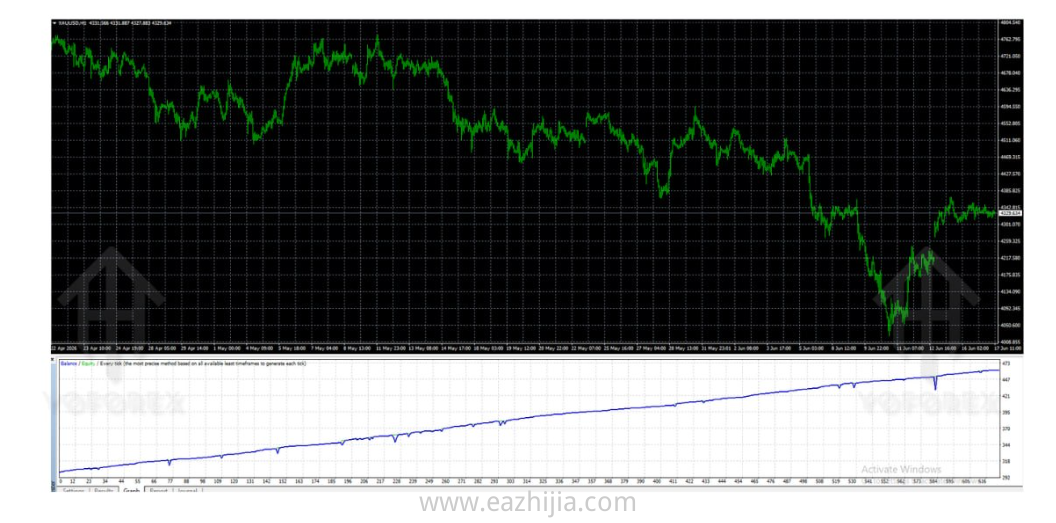This screenshot has width=1056, height=523.
Task: Select the Graph tab in the tester
Action: click(131, 491)
